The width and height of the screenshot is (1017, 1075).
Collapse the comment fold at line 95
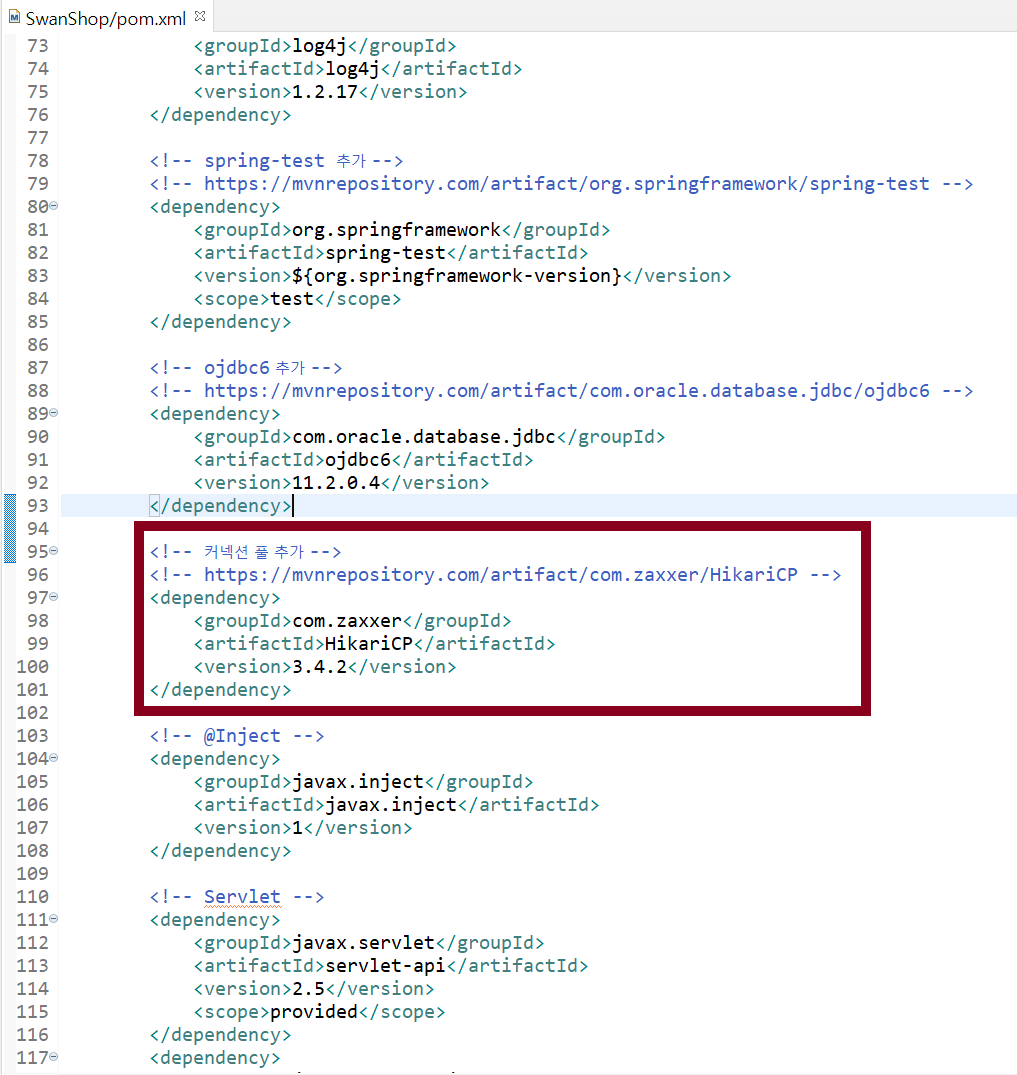coord(53,551)
